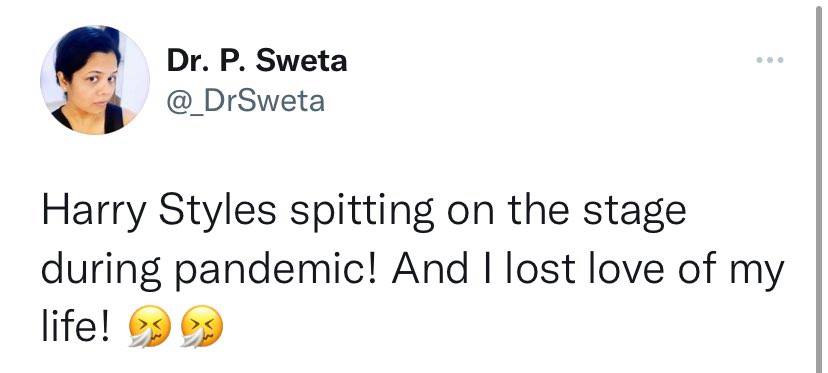828x373 pixels.
Task: Click the word "the" before "stage"
Action: click(538, 209)
